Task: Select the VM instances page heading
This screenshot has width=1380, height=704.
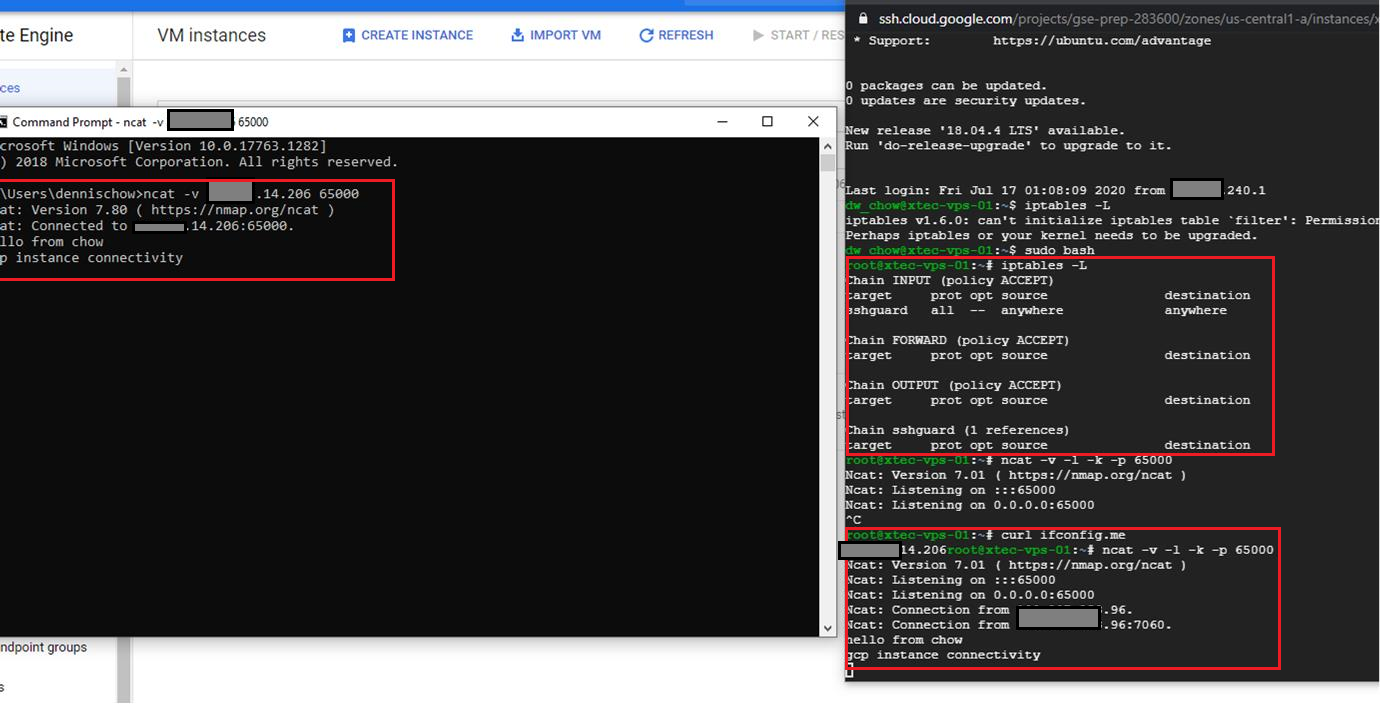Action: (x=212, y=35)
